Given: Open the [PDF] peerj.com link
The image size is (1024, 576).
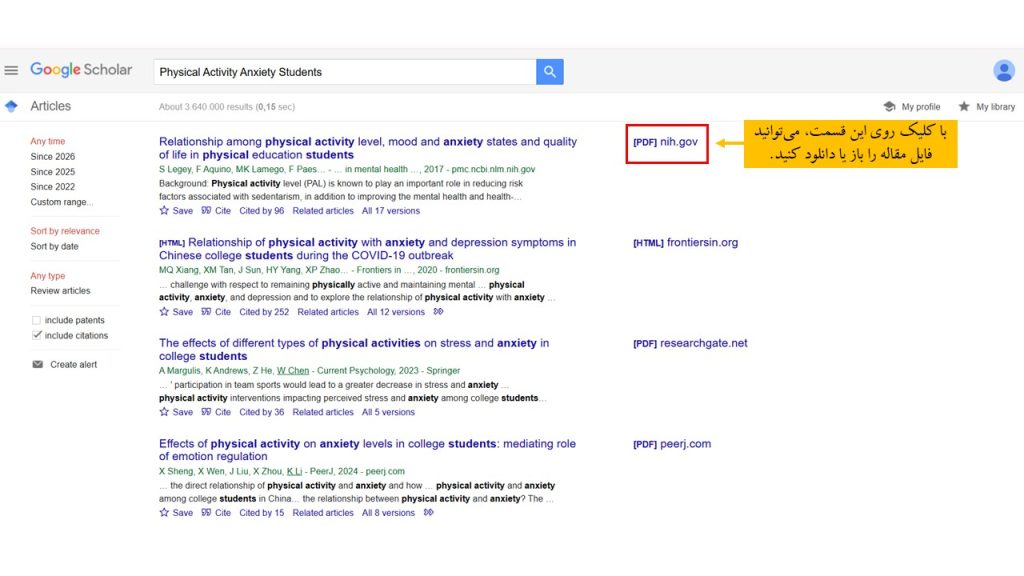Looking at the screenshot, I should click(x=671, y=443).
